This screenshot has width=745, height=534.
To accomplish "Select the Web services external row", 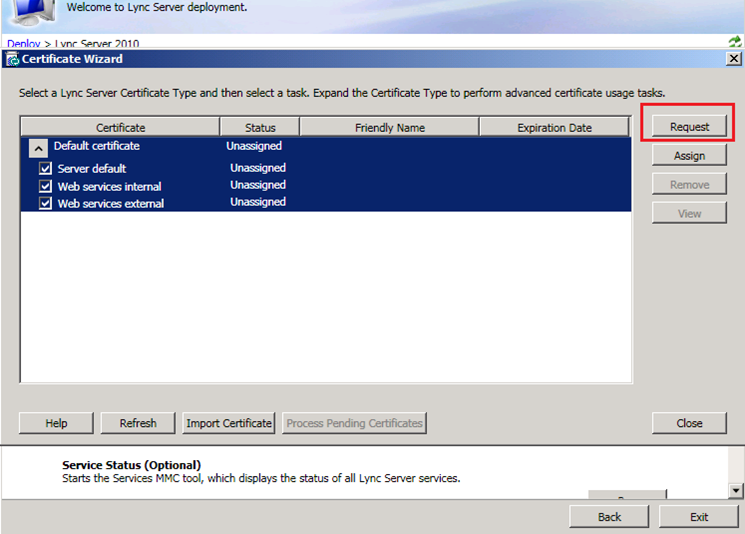I will (x=326, y=203).
